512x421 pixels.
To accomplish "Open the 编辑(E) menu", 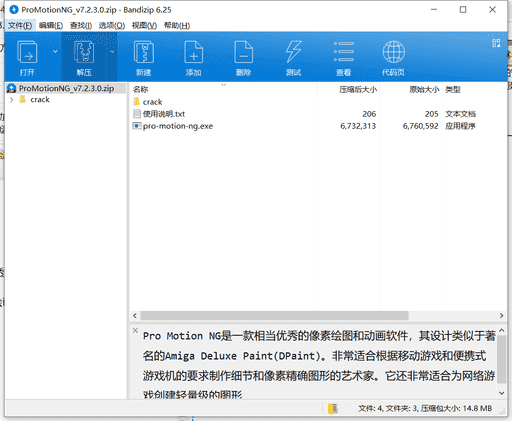I will [51, 25].
